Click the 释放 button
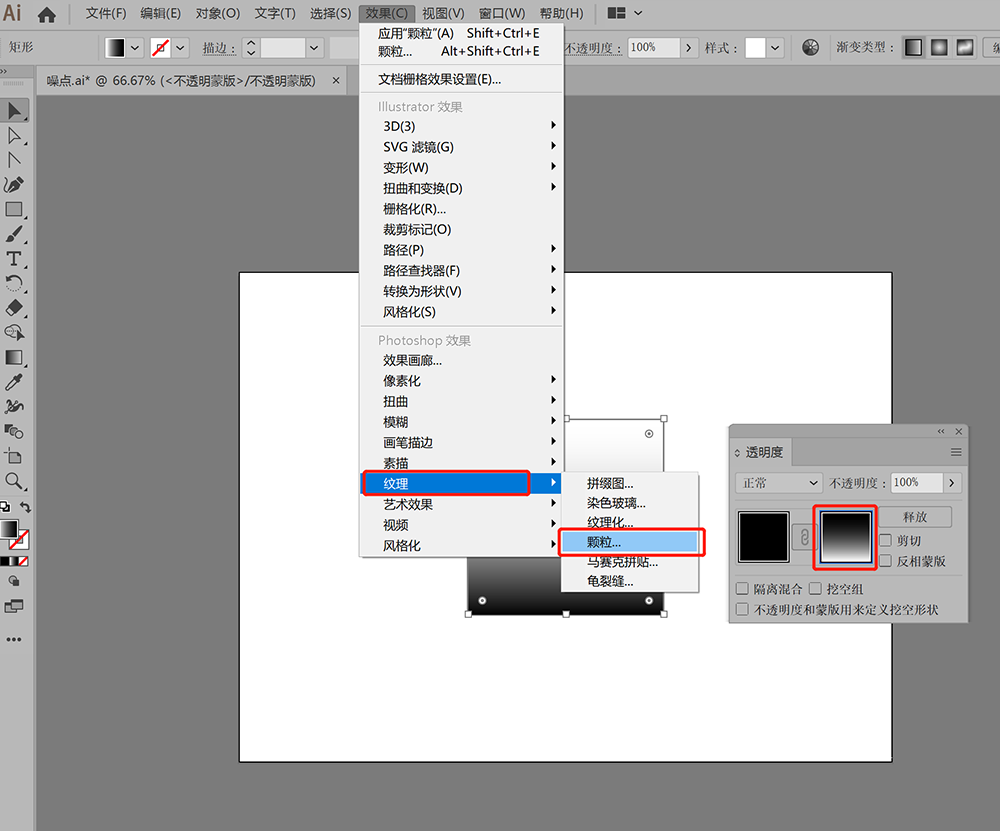1000x831 pixels. (x=915, y=517)
